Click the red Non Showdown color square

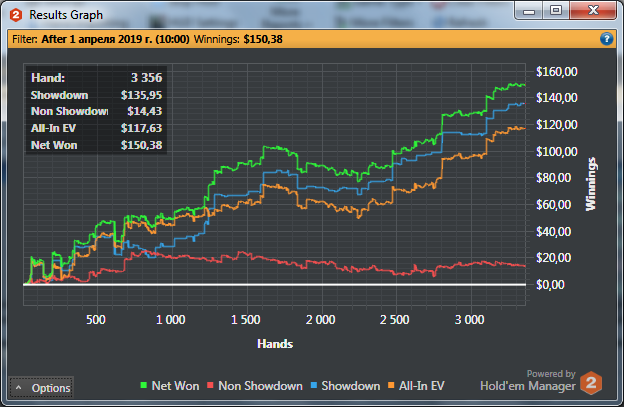[x=211, y=385]
